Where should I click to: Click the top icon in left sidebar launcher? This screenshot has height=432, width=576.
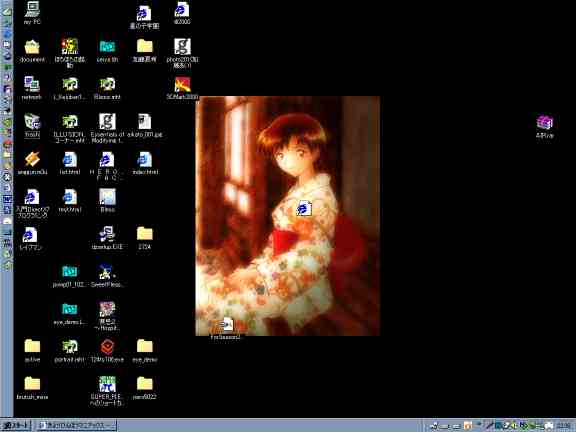click(x=7, y=11)
